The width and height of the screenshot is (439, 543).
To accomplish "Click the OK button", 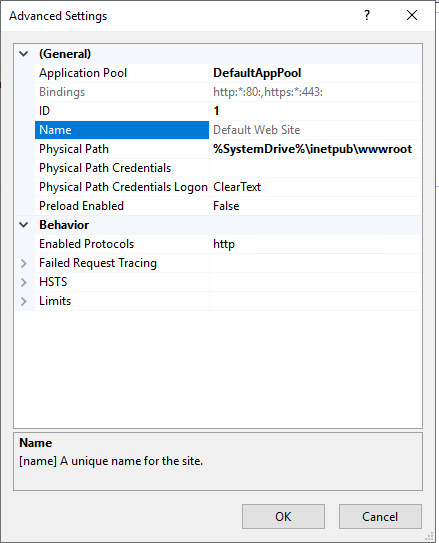I will 283,516.
